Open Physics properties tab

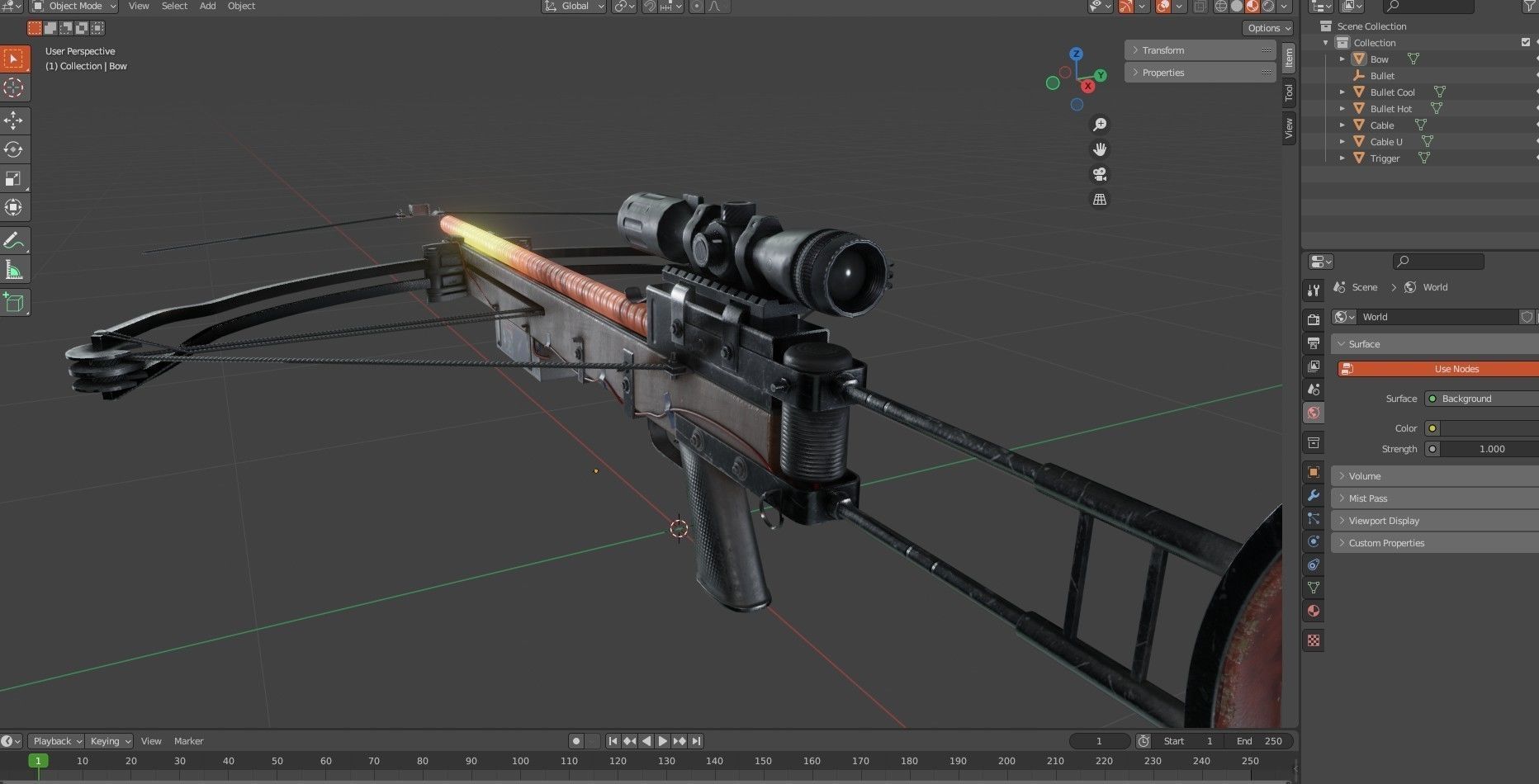coord(1314,541)
